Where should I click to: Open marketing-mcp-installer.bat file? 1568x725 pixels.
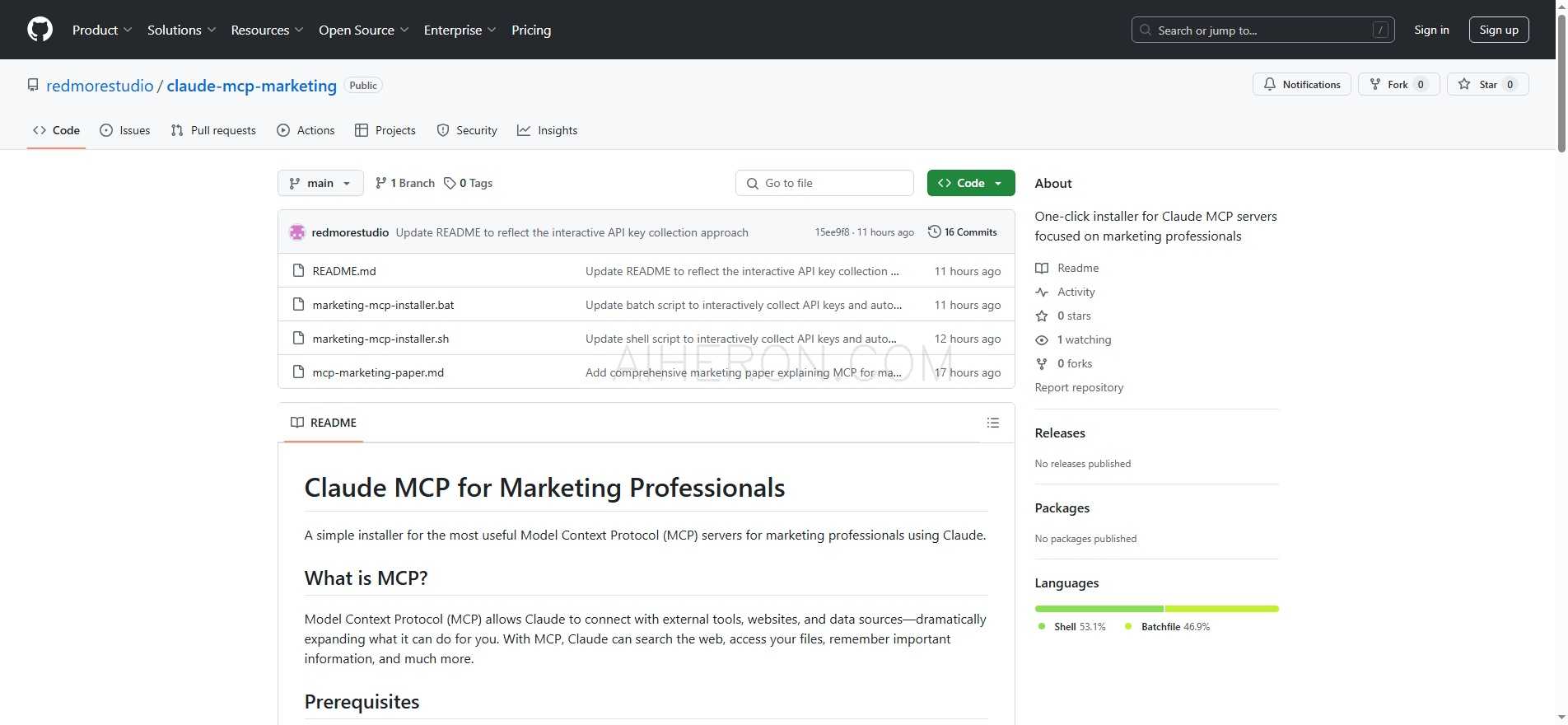click(383, 305)
